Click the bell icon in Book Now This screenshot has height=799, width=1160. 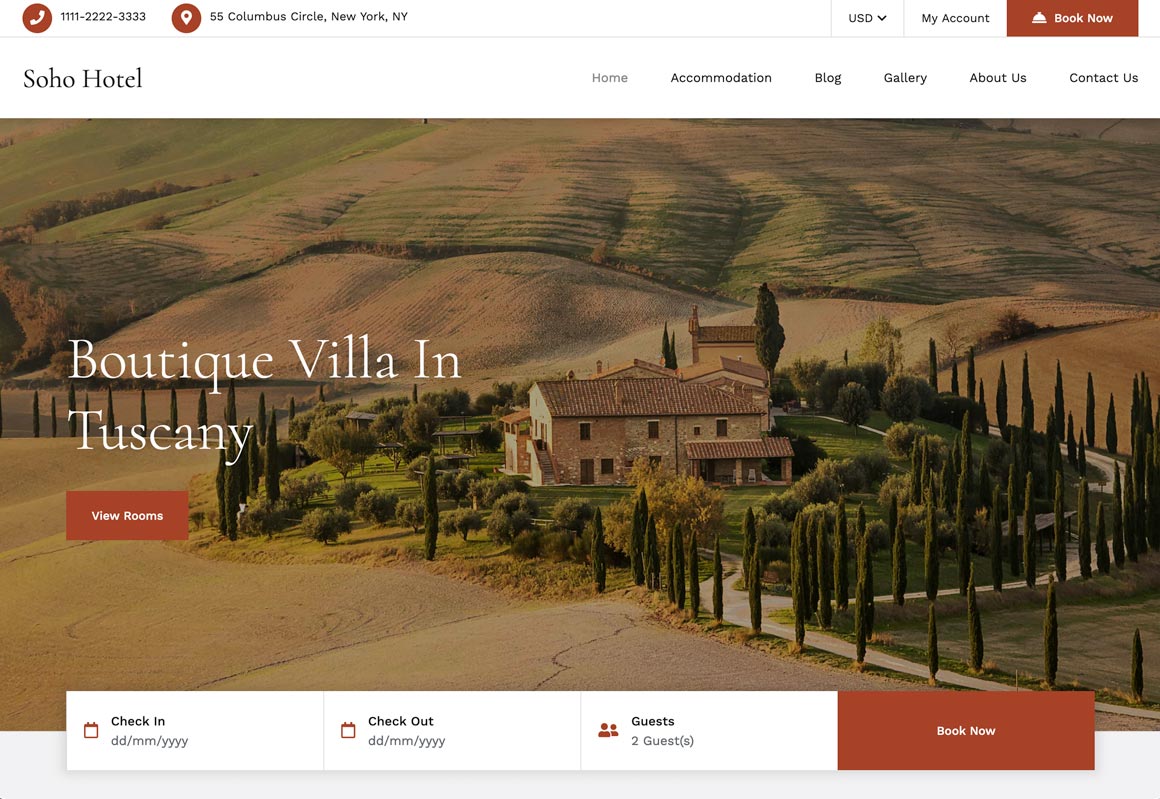[x=1039, y=17]
